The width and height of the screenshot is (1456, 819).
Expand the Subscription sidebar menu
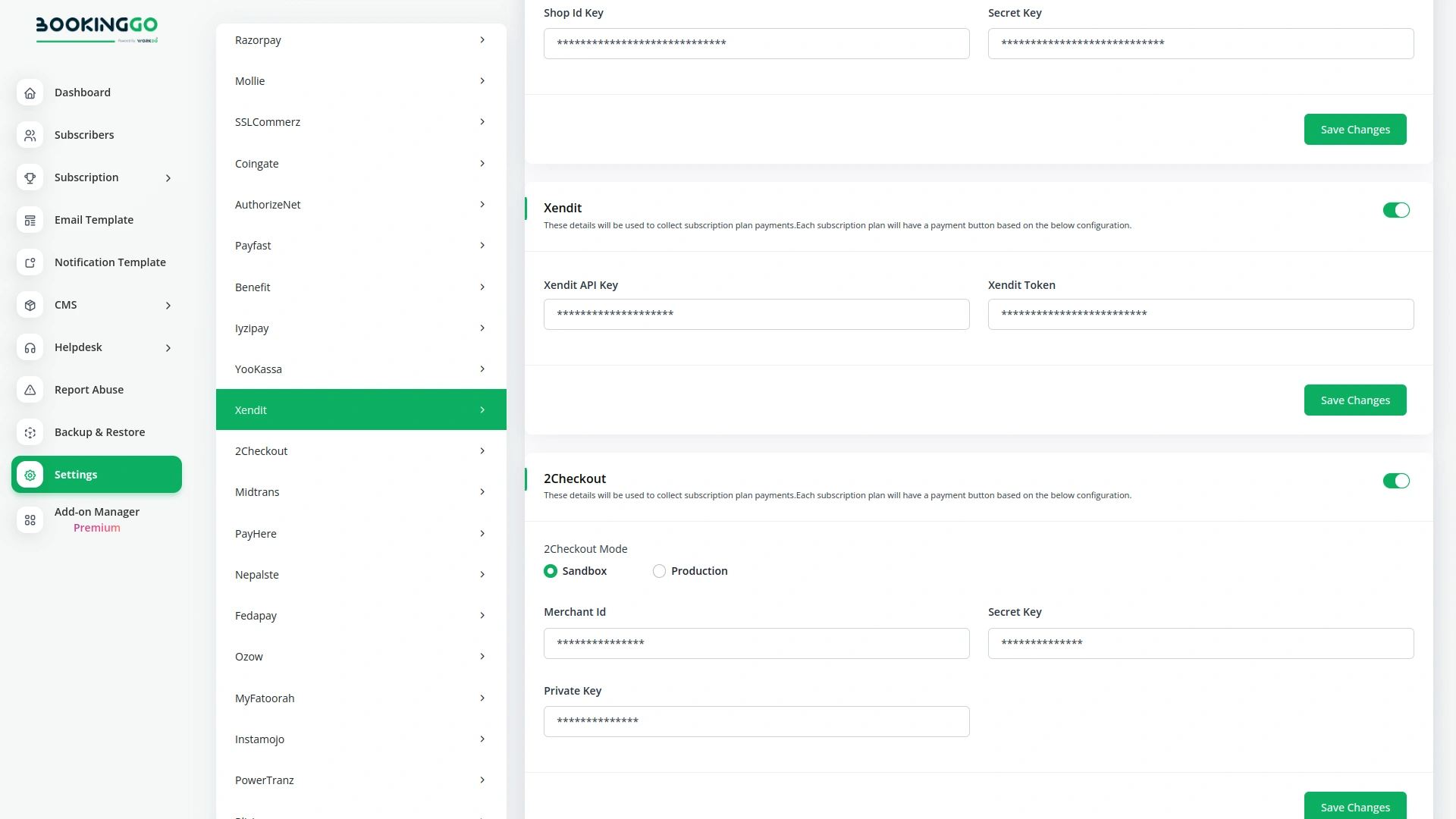tap(168, 177)
